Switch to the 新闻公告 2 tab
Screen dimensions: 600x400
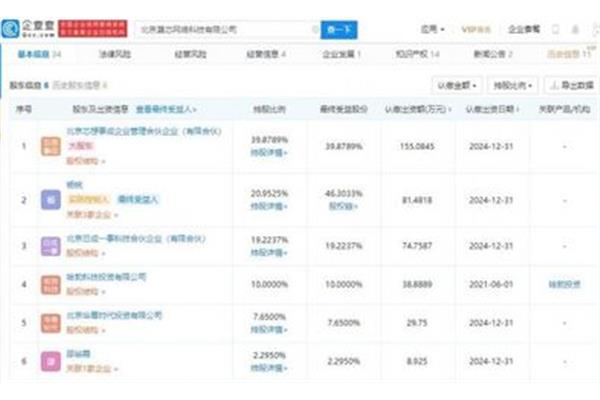click(x=493, y=54)
